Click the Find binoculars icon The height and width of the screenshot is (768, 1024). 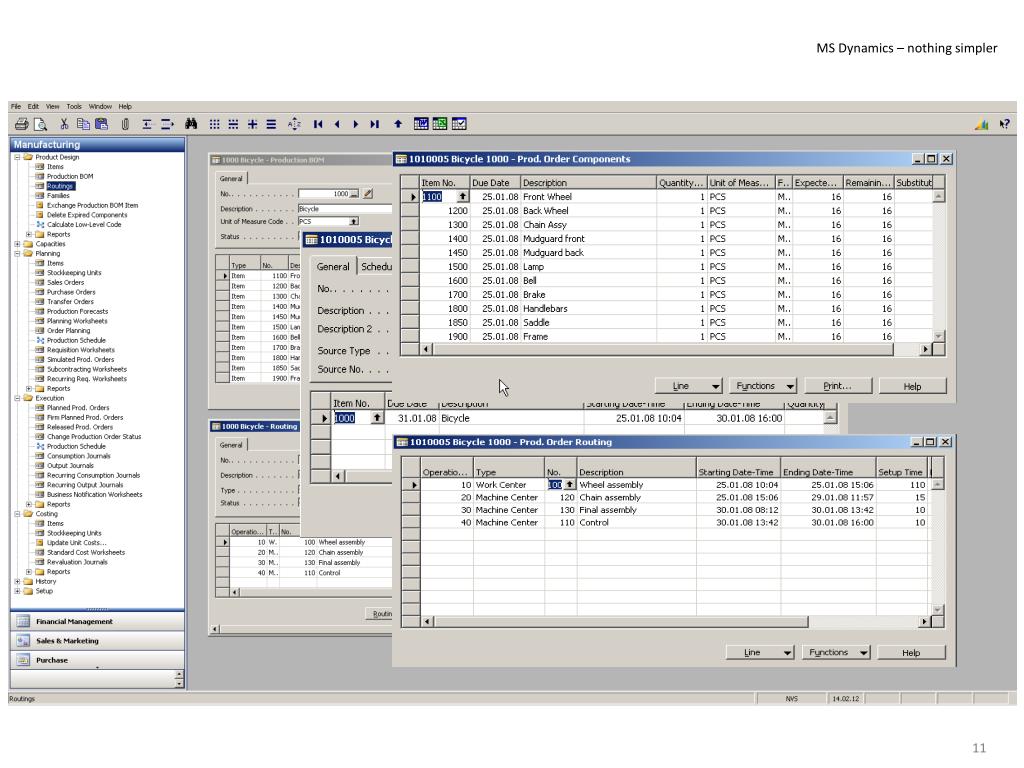tap(192, 124)
